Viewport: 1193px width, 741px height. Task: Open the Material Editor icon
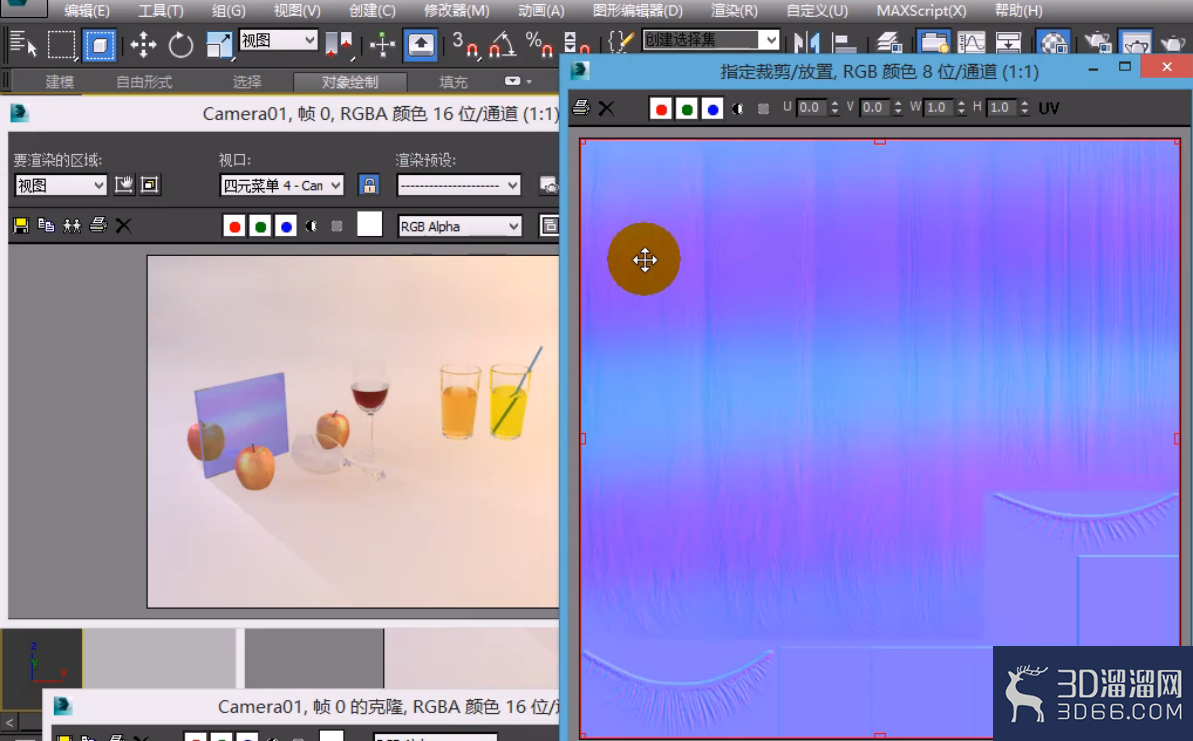pos(1054,44)
